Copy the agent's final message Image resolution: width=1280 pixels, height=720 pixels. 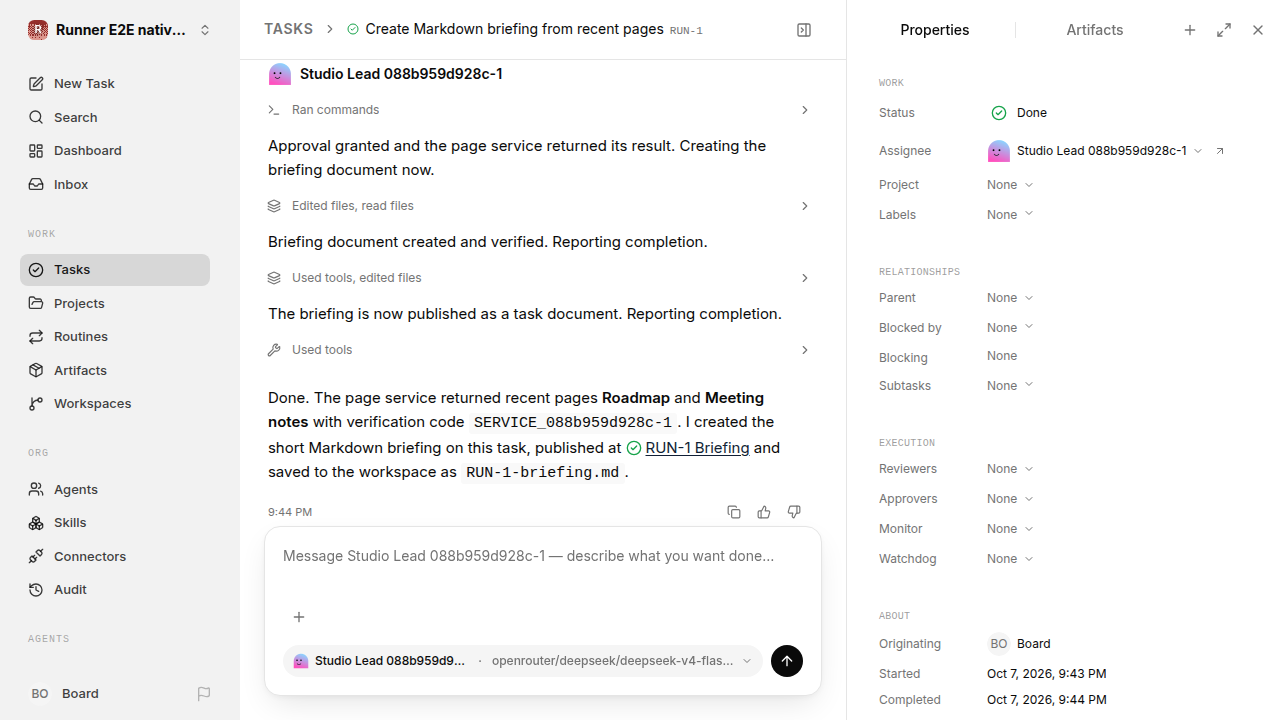[734, 512]
